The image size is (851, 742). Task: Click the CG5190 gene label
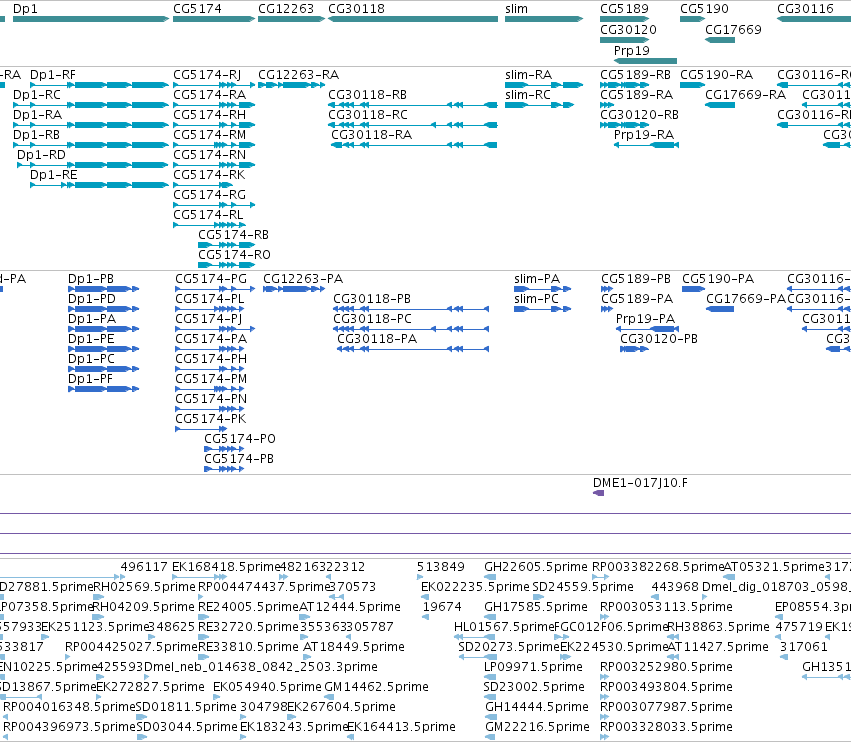pos(704,9)
